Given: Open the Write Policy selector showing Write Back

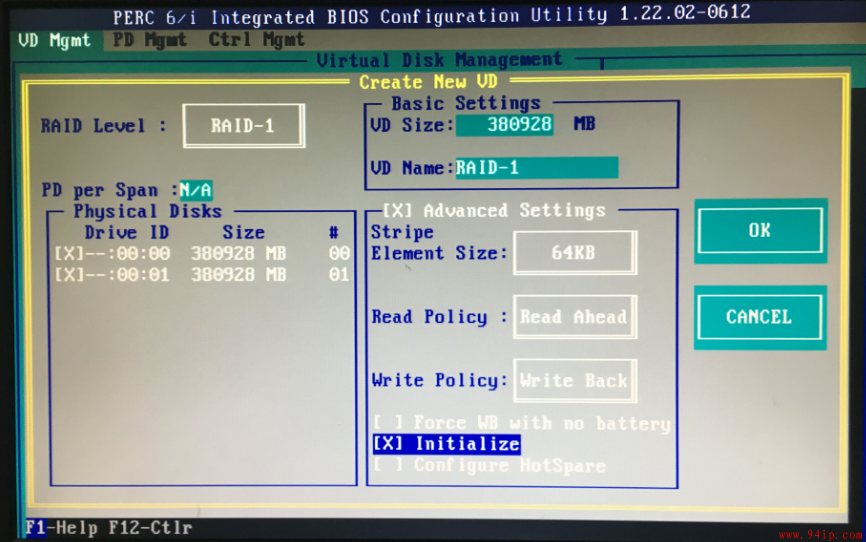Looking at the screenshot, I should tap(574, 381).
